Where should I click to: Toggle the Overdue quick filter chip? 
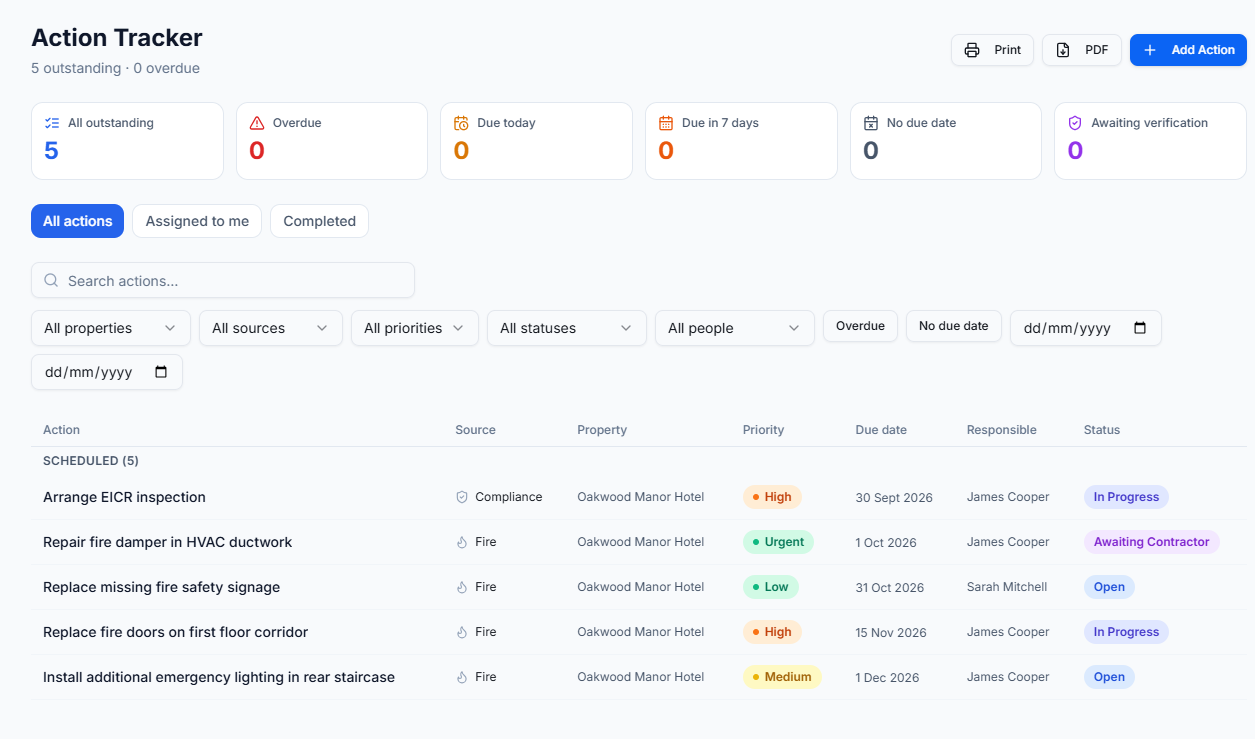coord(860,326)
